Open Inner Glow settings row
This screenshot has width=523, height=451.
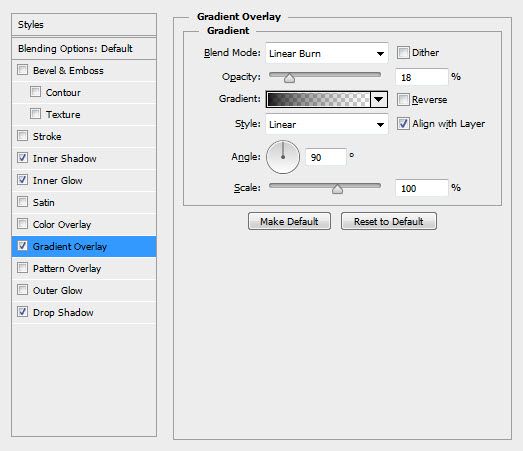[x=84, y=180]
